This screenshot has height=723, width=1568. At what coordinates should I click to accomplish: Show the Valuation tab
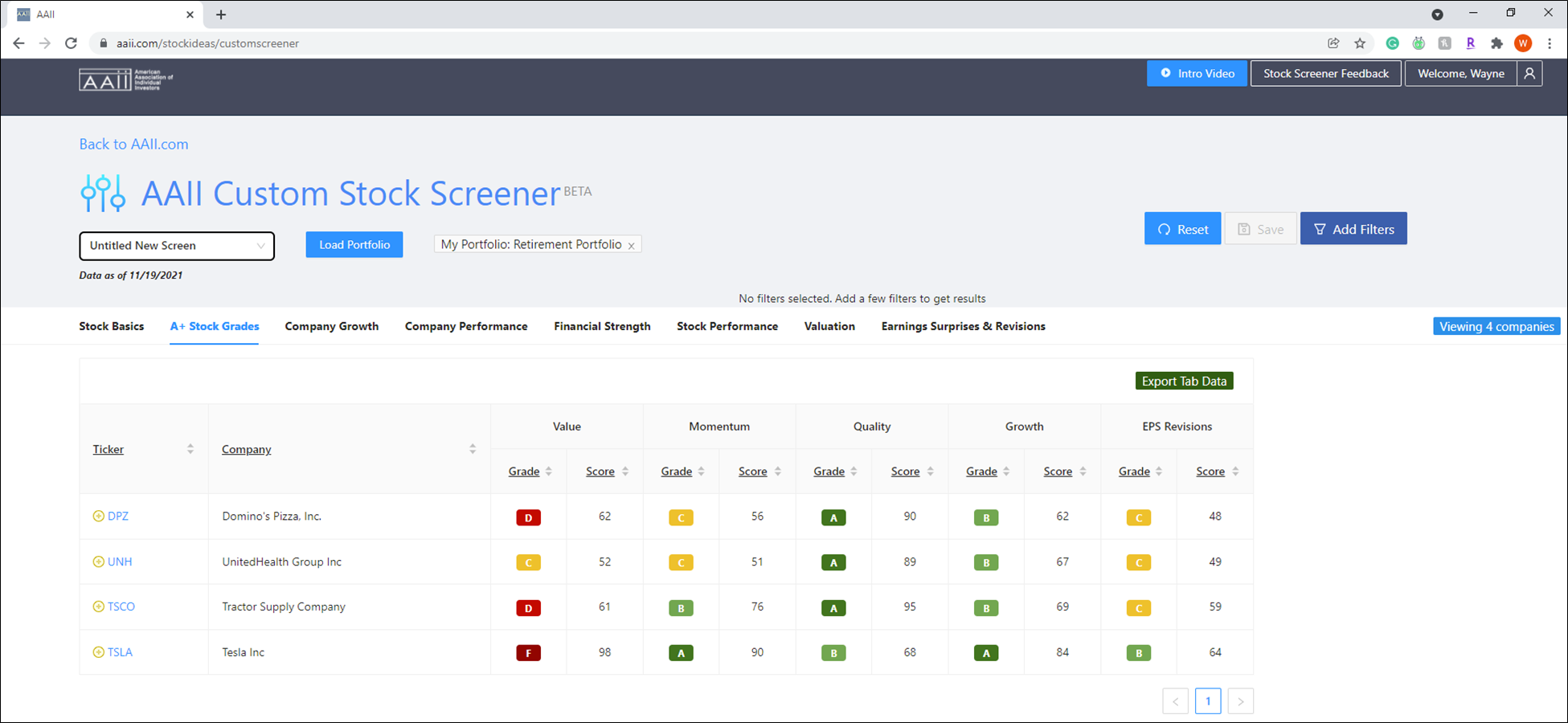tap(829, 326)
